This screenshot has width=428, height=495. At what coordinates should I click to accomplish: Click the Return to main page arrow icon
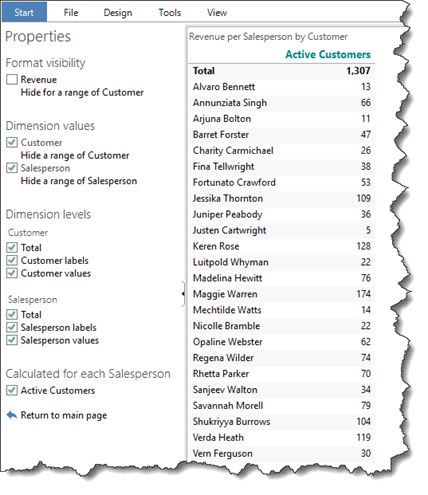click(12, 415)
